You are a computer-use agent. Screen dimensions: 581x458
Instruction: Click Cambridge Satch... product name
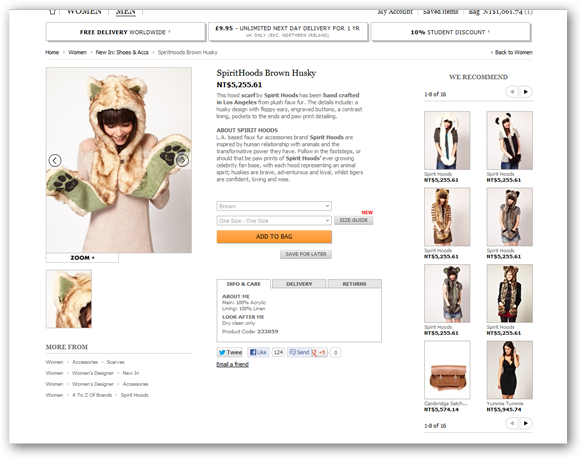tap(445, 404)
